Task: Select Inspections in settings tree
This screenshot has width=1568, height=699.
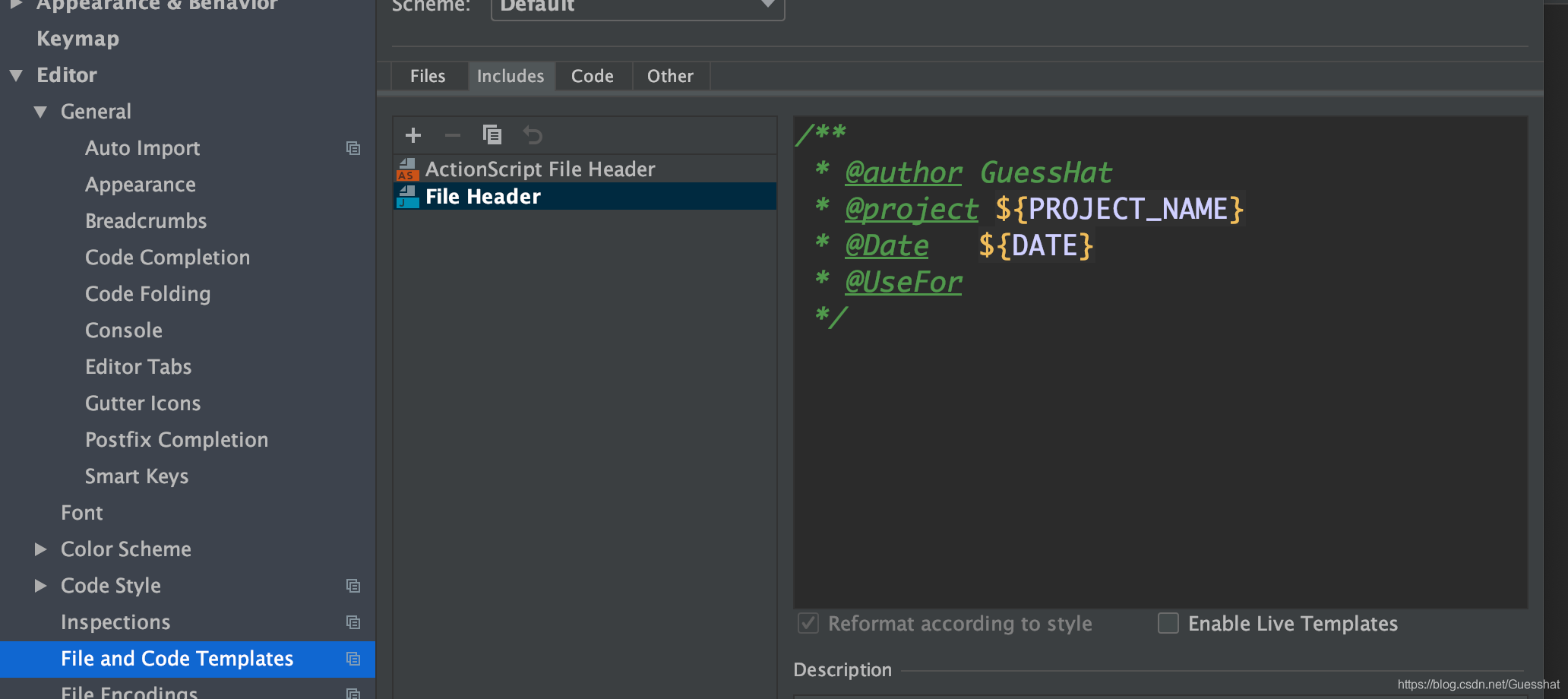Action: point(115,622)
